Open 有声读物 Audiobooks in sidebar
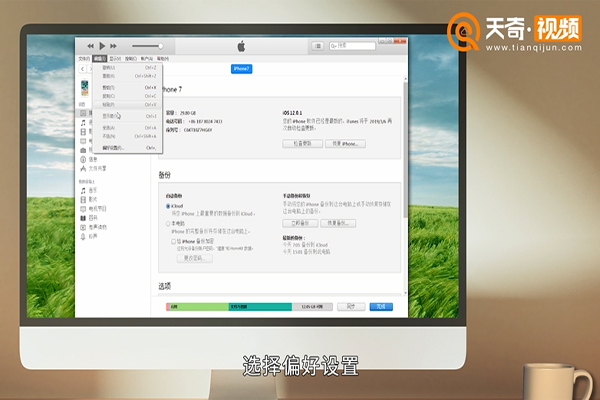Viewport: 600px width, 400px height. coord(98,227)
